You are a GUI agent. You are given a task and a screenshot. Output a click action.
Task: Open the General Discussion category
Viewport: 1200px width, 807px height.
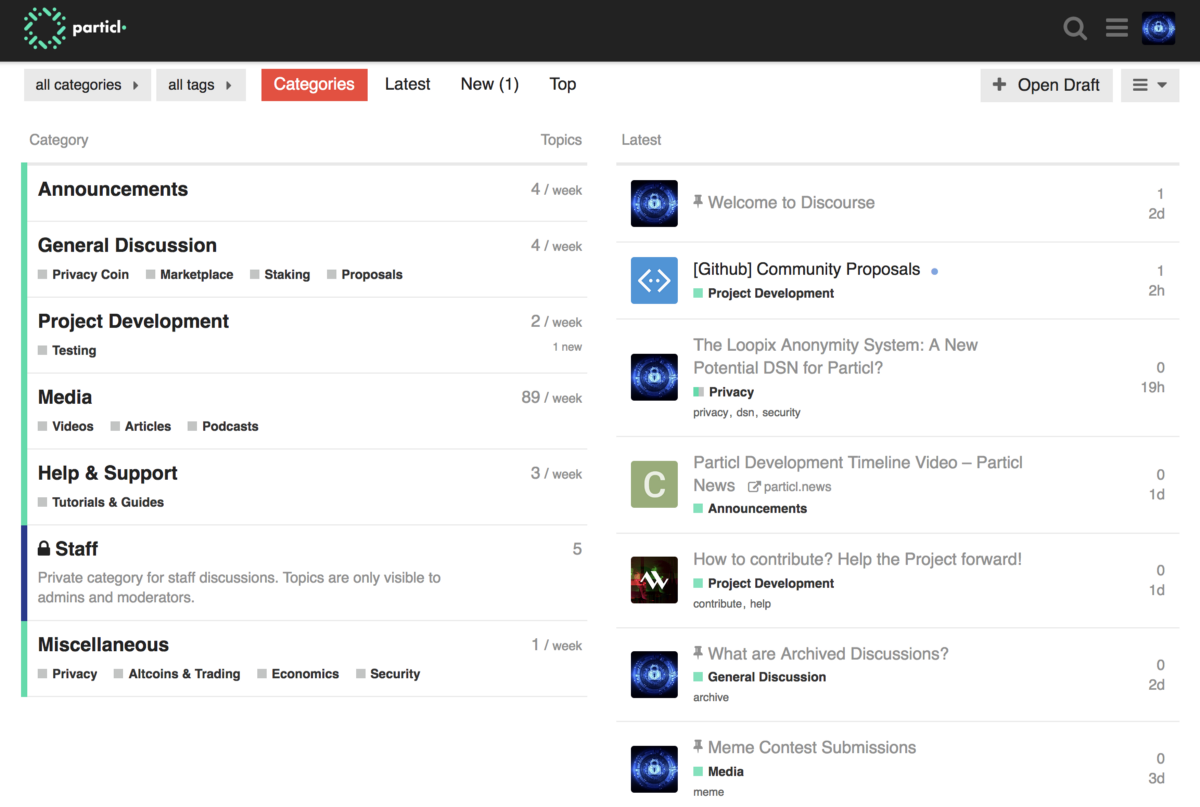127,245
